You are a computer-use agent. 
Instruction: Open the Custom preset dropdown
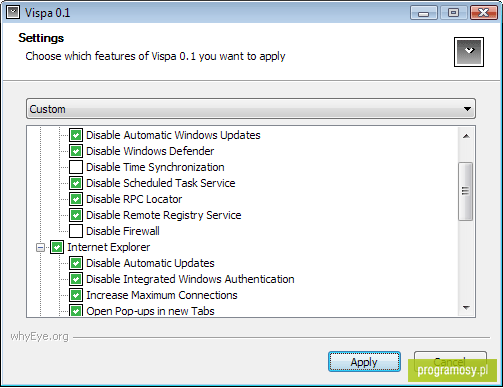251,109
